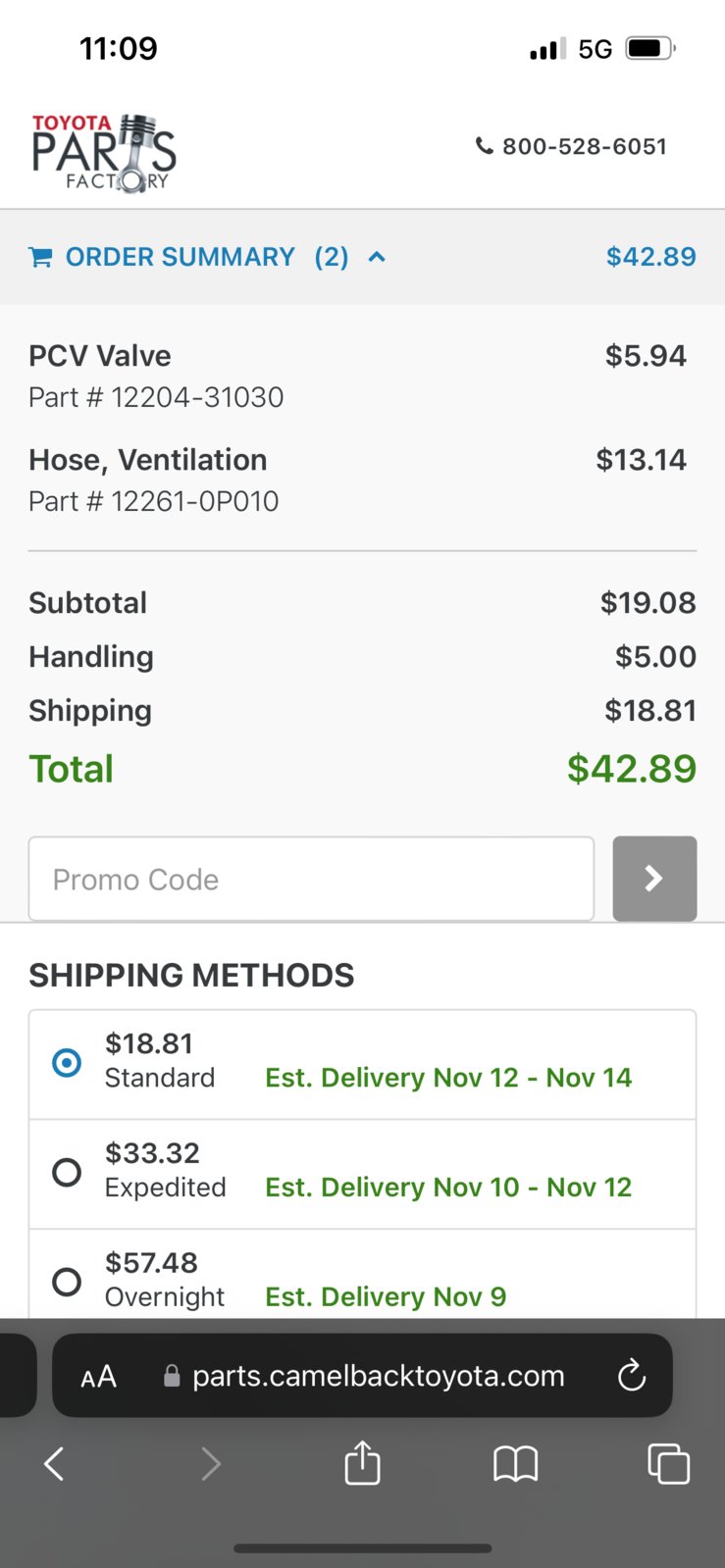Screen dimensions: 725x1568
Task: Tap the shopping cart icon in Order Summary
Action: 40,257
